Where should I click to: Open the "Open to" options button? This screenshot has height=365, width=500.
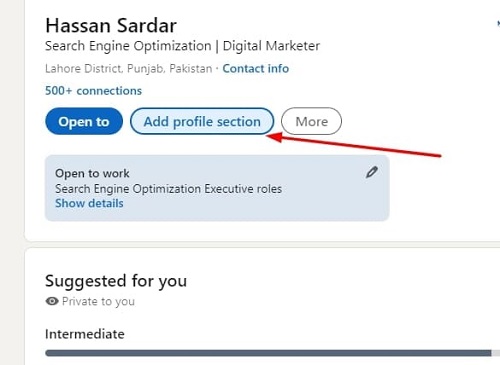coord(84,121)
